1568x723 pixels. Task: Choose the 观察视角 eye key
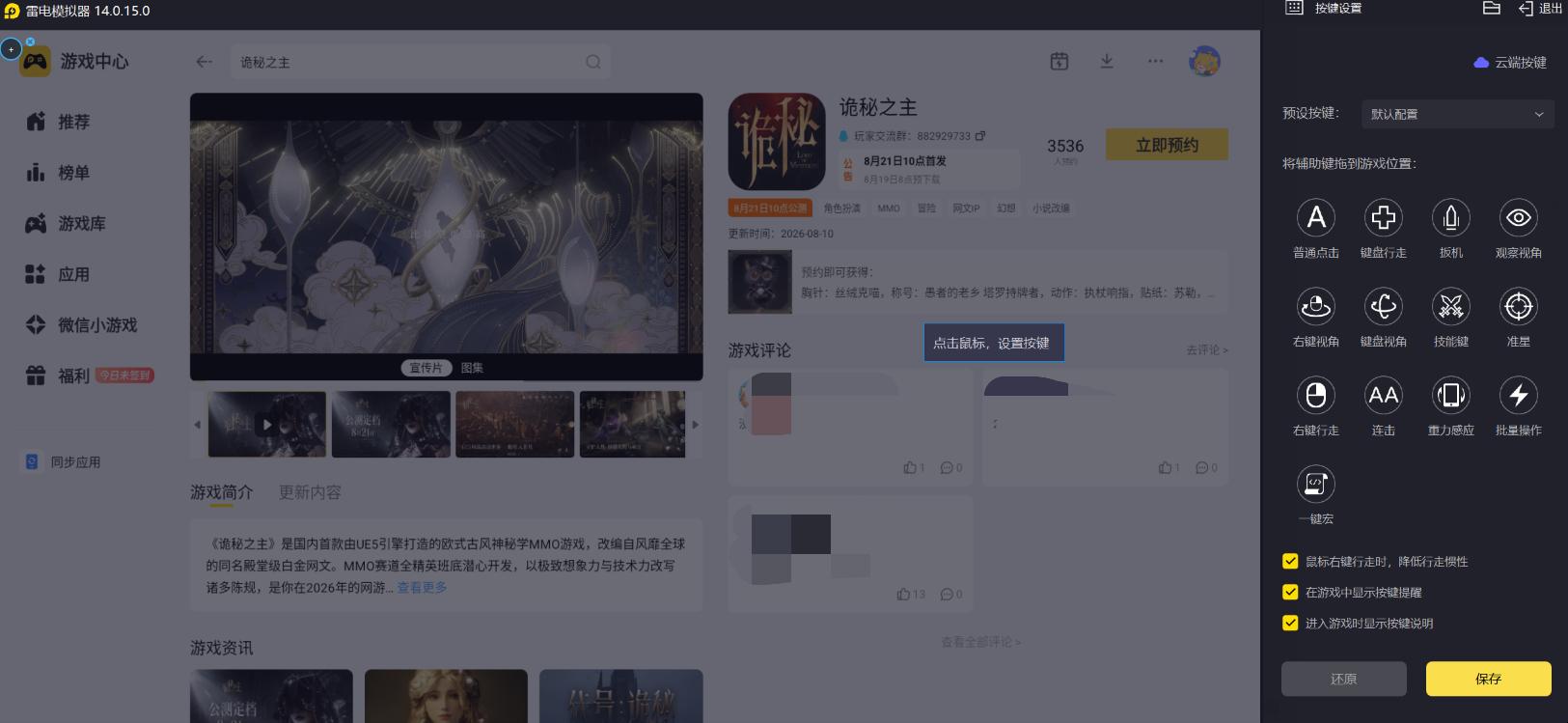tap(1519, 218)
